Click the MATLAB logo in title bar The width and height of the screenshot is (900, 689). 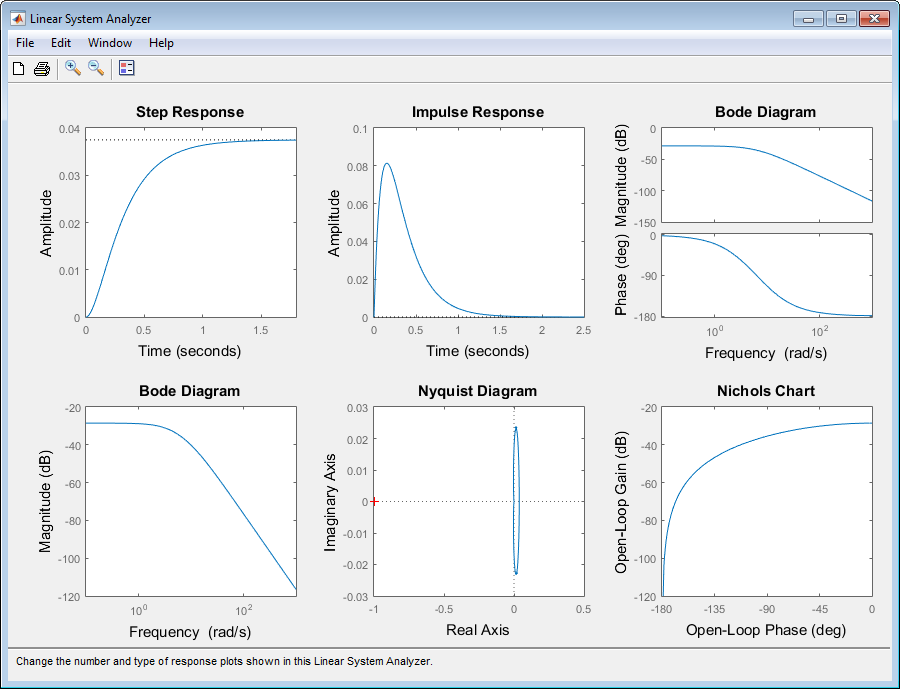pyautogui.click(x=17, y=19)
